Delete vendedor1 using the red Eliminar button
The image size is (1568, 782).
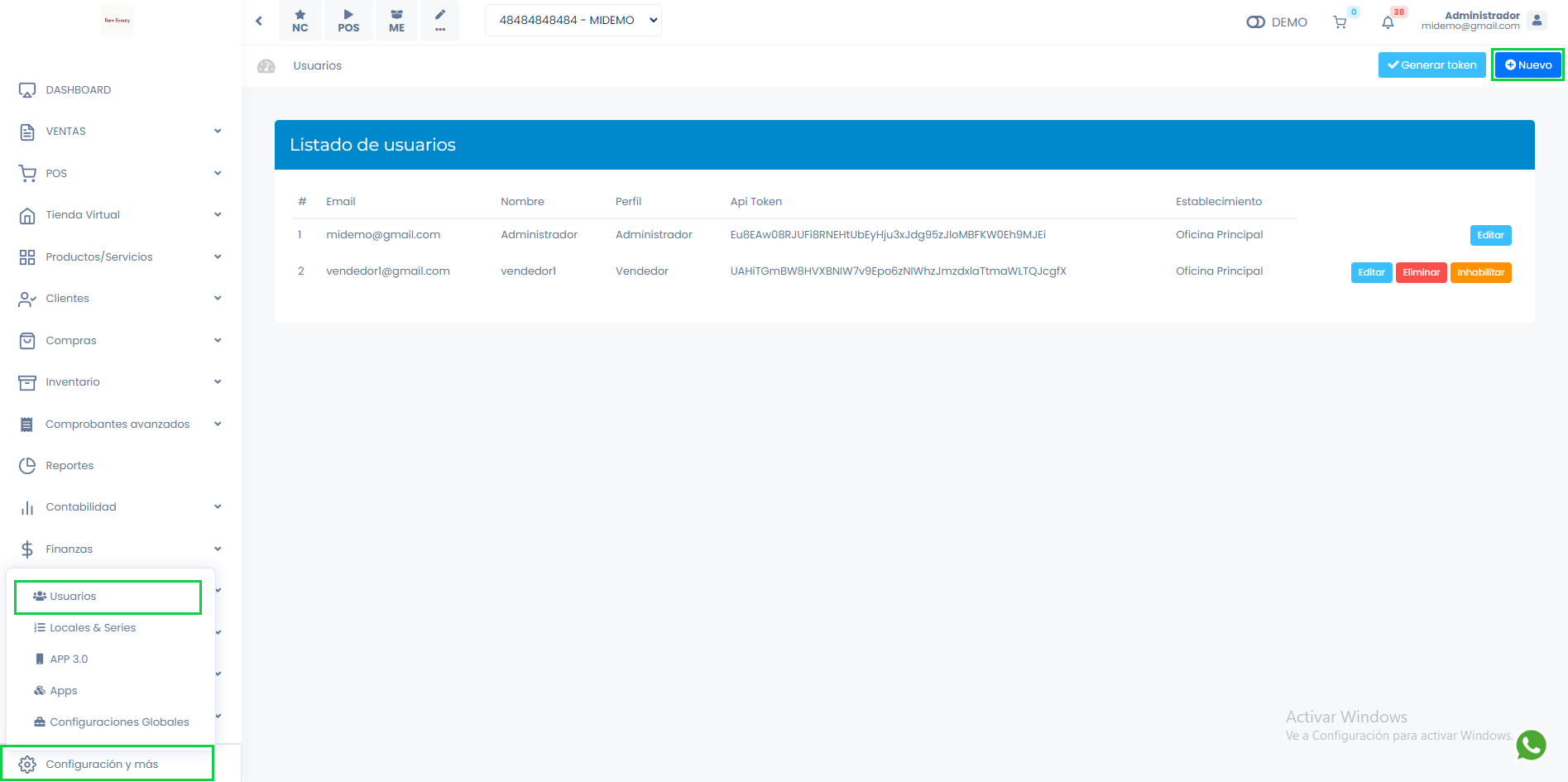click(x=1421, y=272)
